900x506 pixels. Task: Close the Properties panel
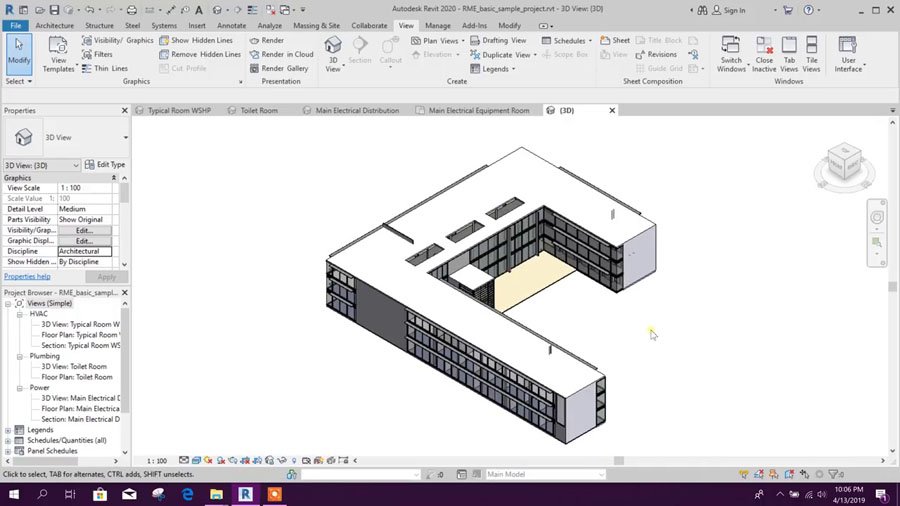(x=125, y=110)
